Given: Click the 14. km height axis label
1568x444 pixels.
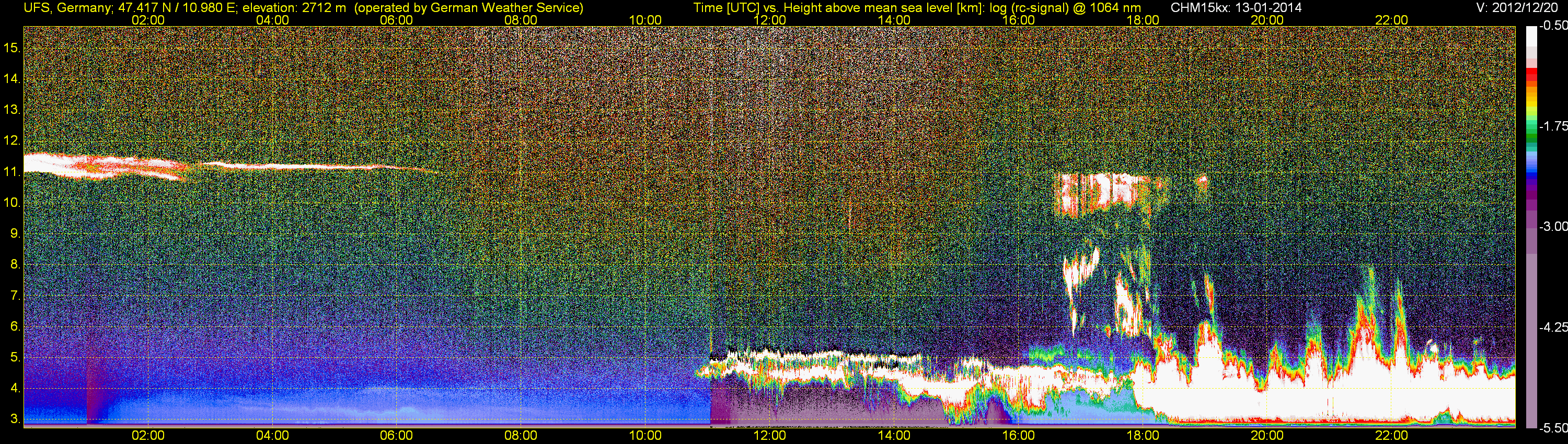Looking at the screenshot, I should pyautogui.click(x=12, y=78).
